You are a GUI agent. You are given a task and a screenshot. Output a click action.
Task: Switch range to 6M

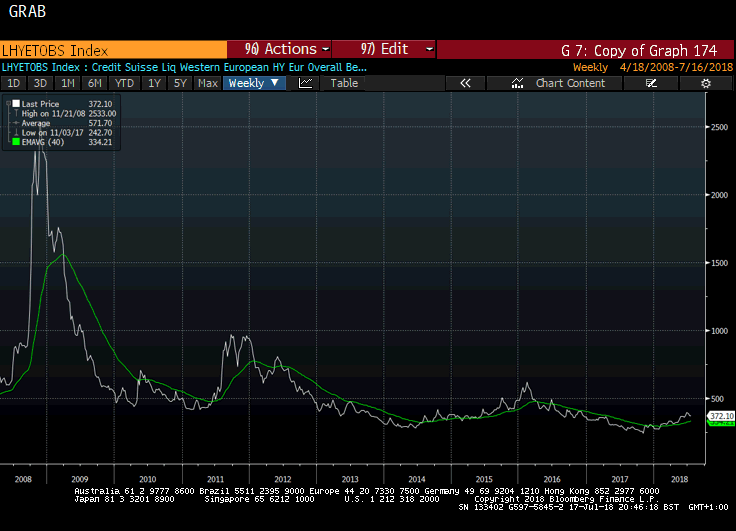pos(94,83)
